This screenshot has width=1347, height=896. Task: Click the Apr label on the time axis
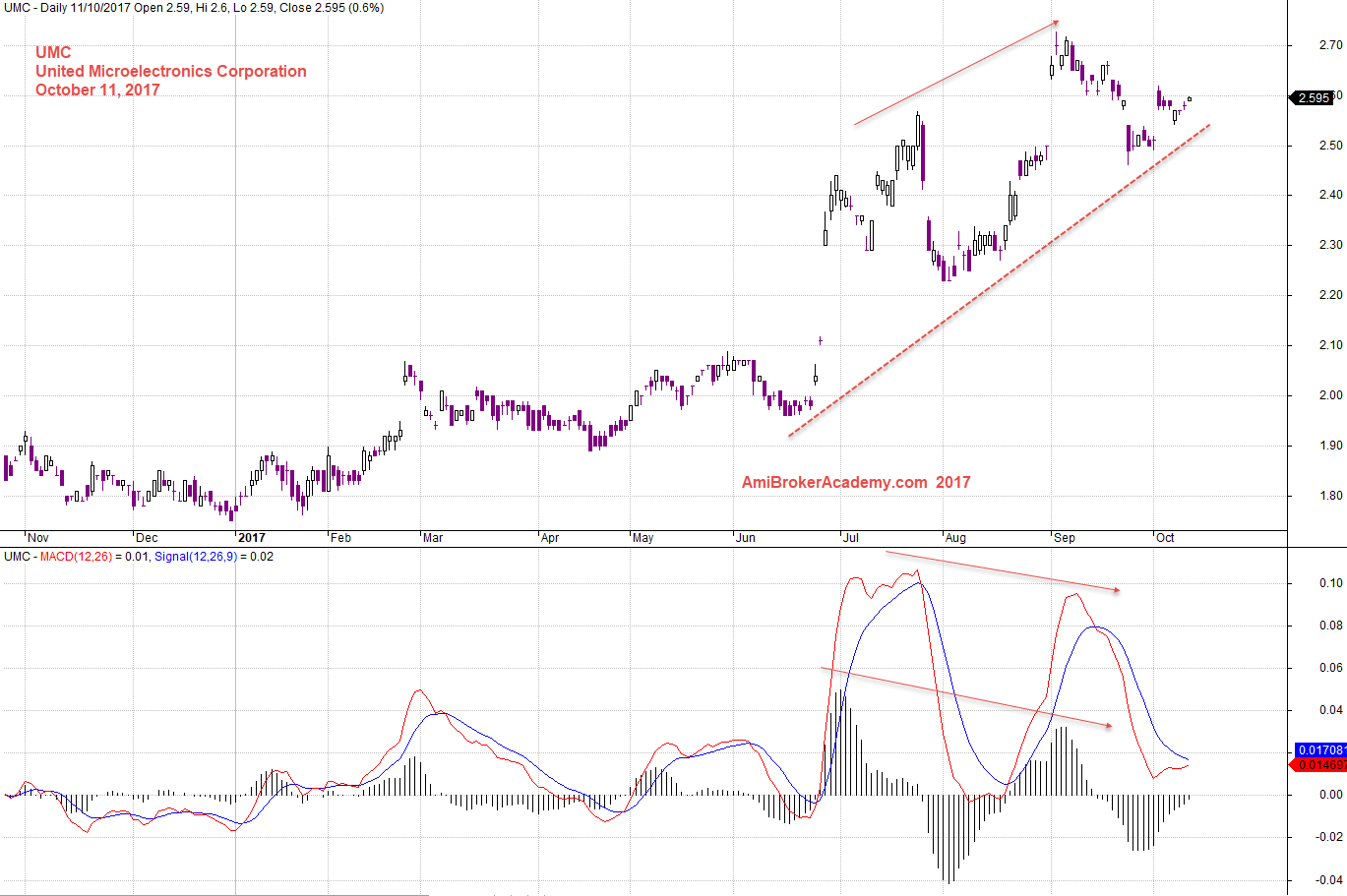[x=550, y=538]
